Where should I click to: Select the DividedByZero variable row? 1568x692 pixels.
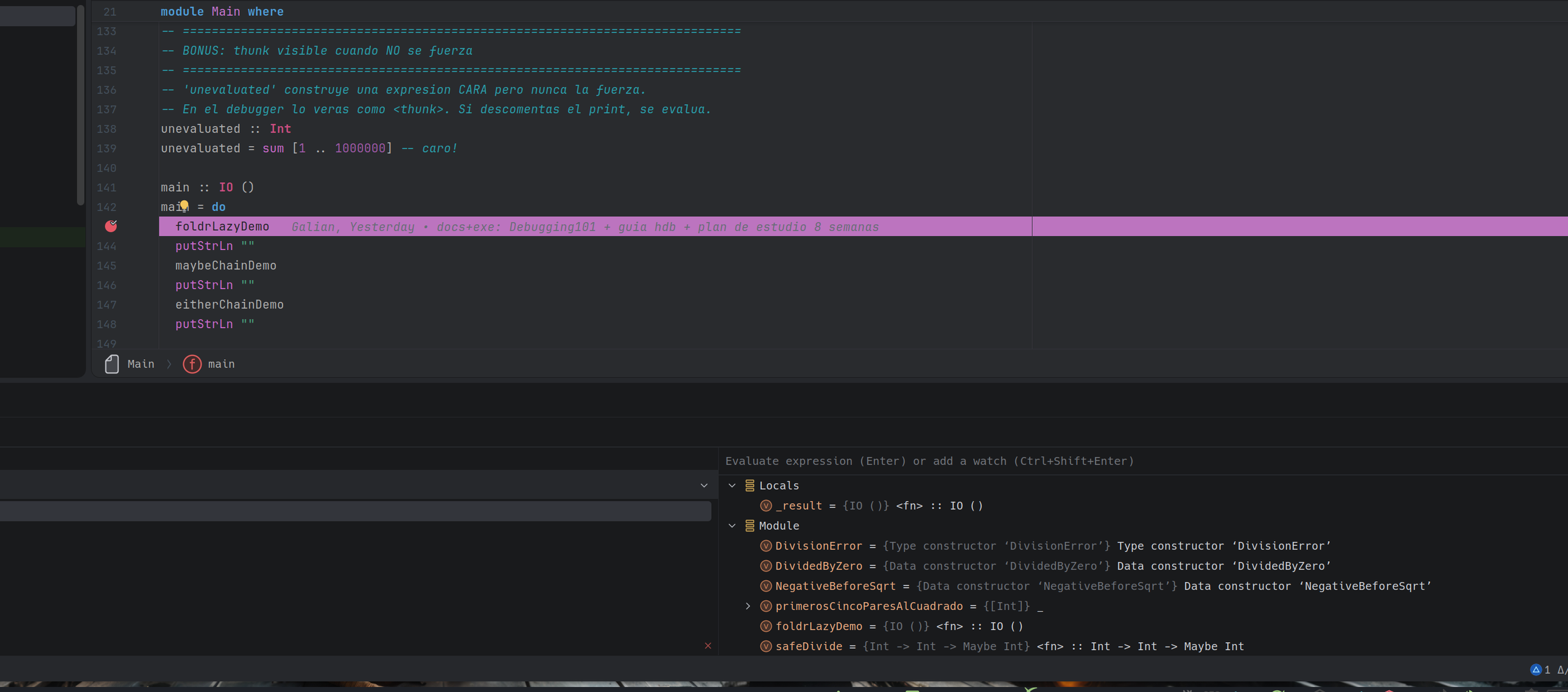(x=1142, y=566)
